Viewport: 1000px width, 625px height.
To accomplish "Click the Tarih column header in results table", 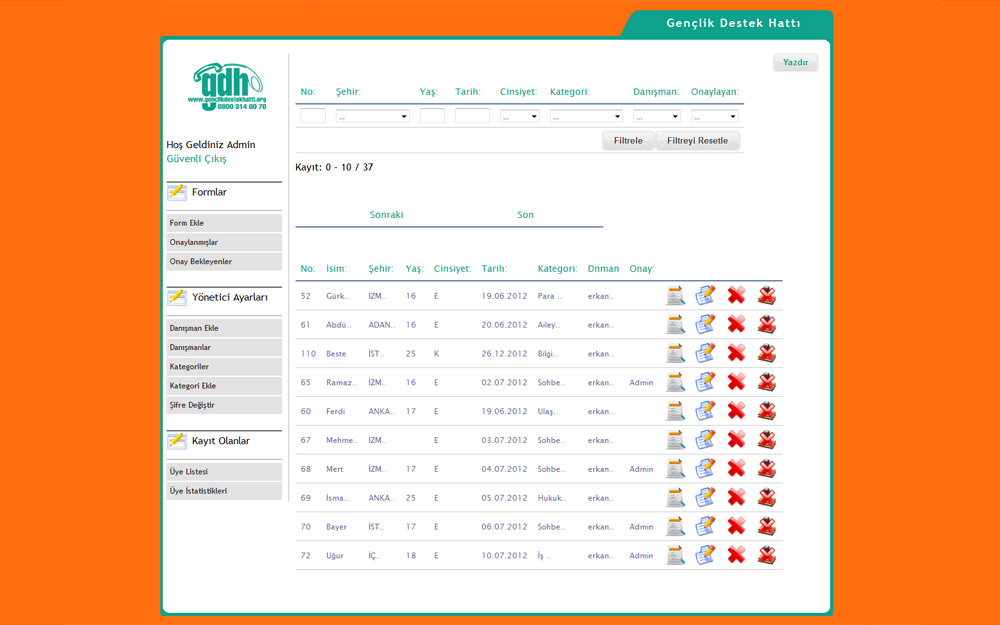I will pyautogui.click(x=494, y=268).
